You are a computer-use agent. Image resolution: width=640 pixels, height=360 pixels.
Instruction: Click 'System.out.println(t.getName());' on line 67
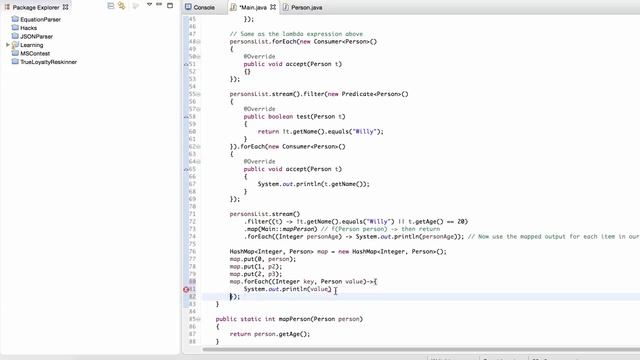click(x=313, y=184)
